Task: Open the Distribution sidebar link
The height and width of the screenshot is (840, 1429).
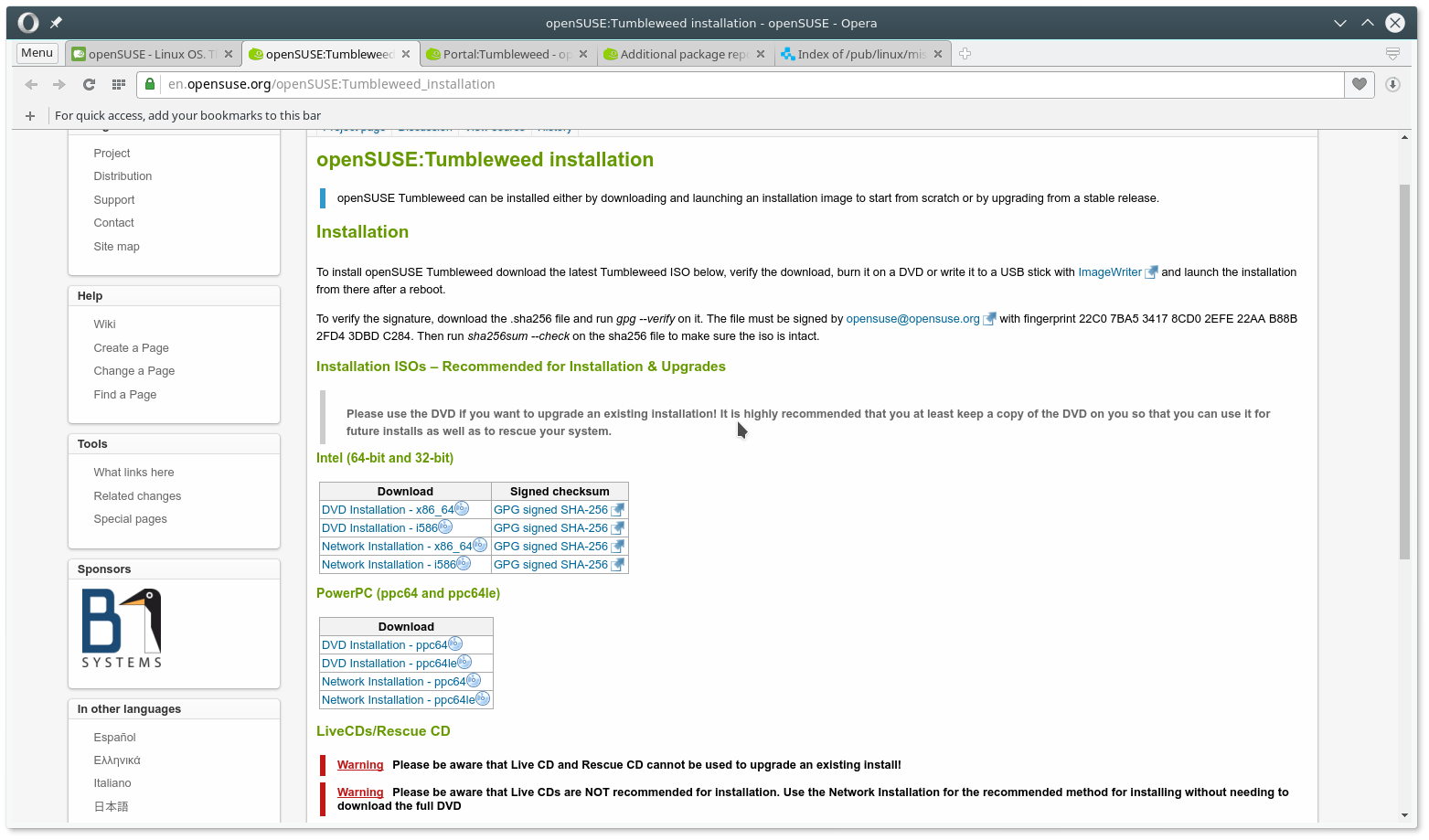Action: 123,176
